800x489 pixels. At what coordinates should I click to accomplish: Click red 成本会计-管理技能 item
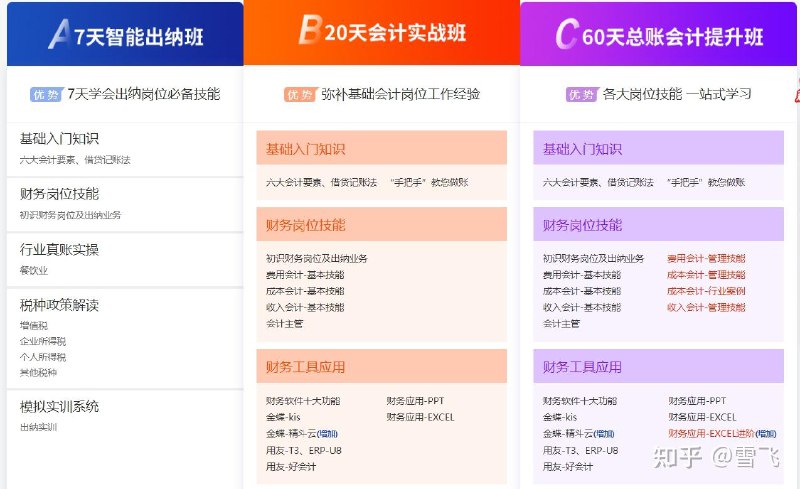click(x=706, y=275)
